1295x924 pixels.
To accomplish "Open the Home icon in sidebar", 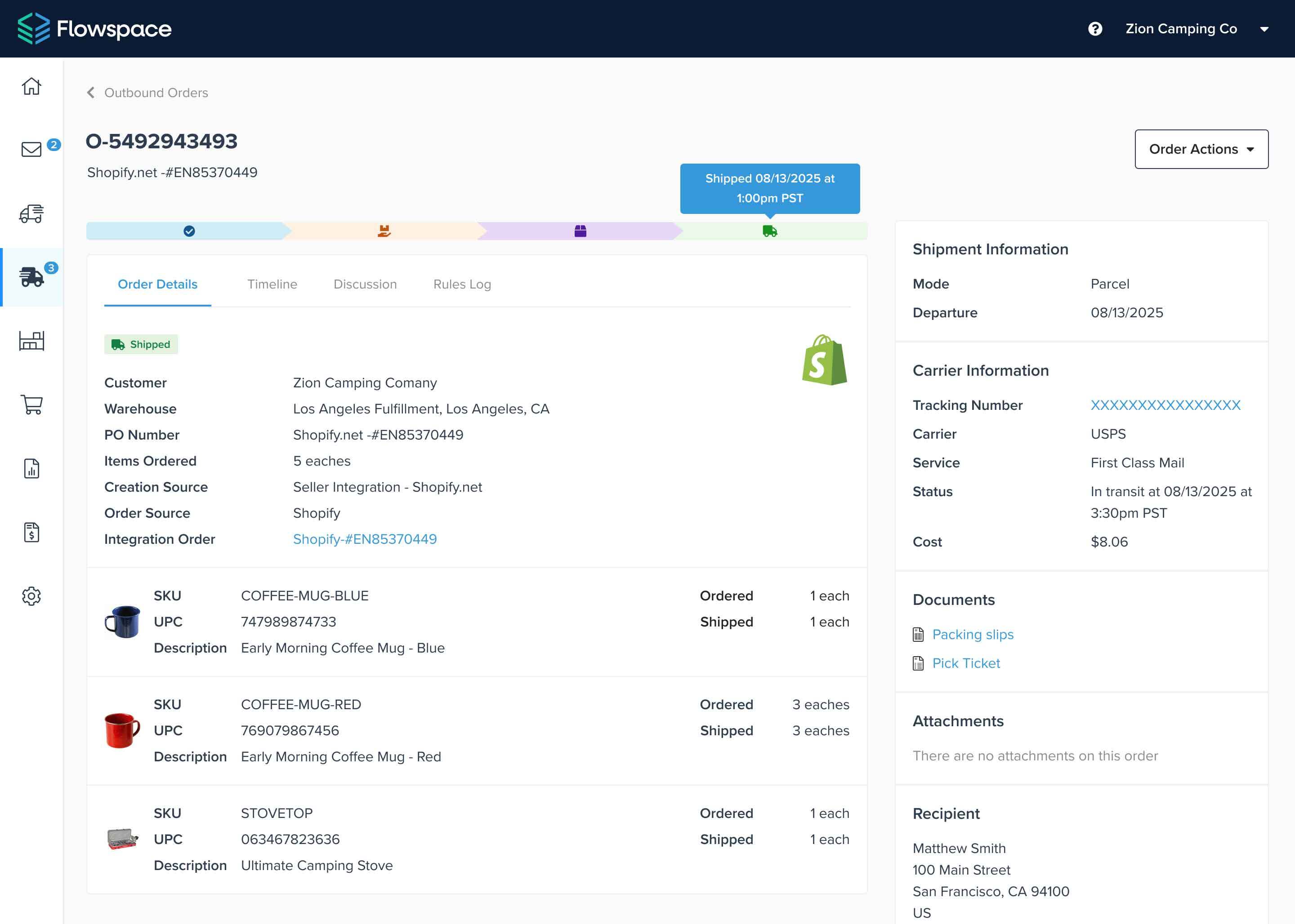I will [x=31, y=86].
